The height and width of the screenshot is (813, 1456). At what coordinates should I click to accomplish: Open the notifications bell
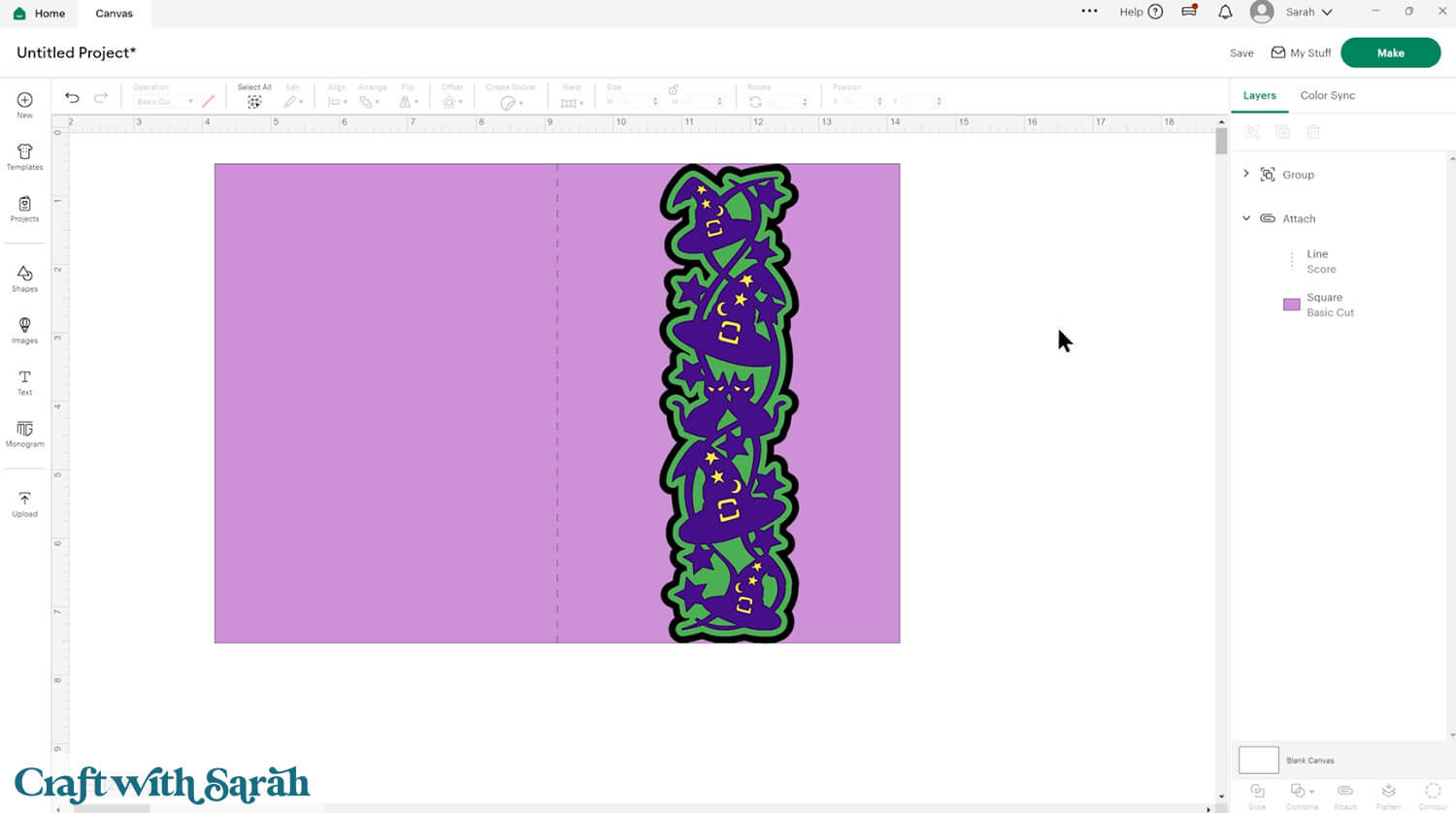(1225, 13)
